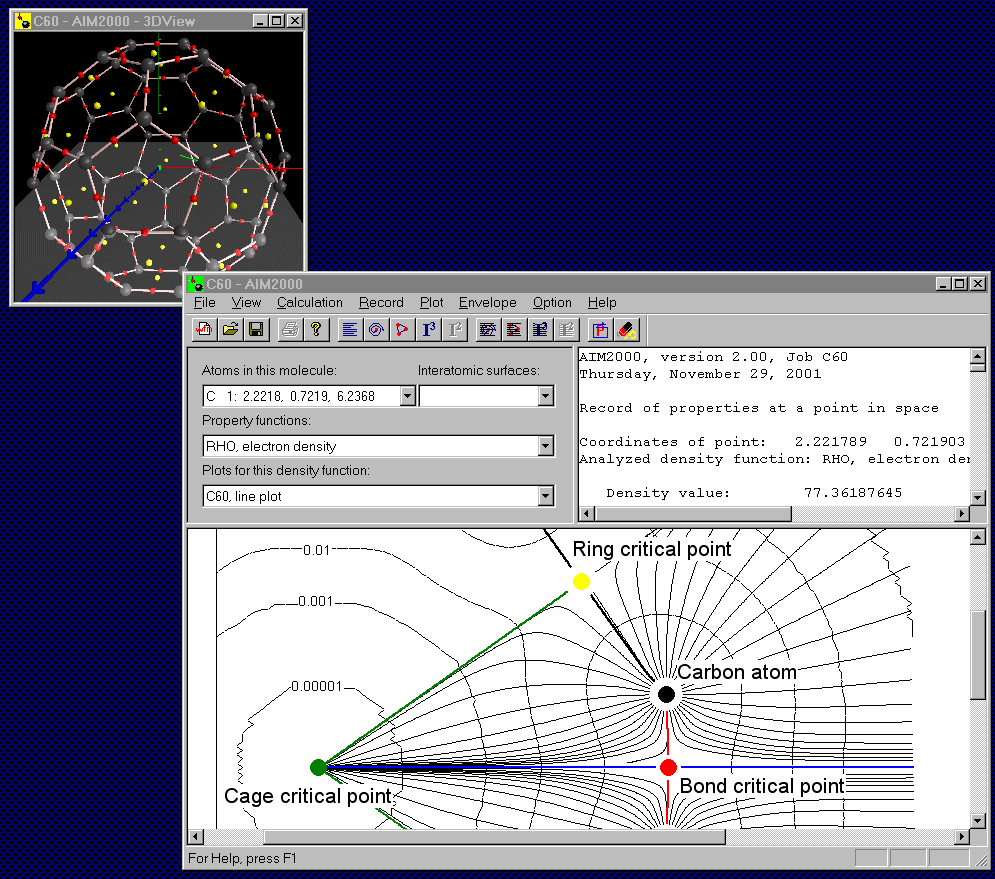Minimize the main C60 - AIM2000 window

[944, 284]
